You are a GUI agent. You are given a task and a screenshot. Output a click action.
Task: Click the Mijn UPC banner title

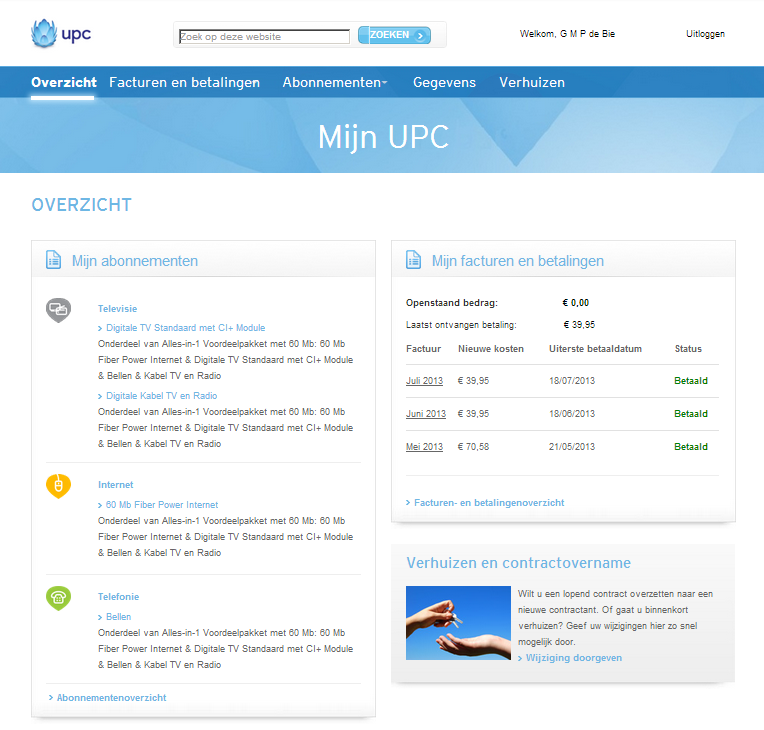pos(383,136)
